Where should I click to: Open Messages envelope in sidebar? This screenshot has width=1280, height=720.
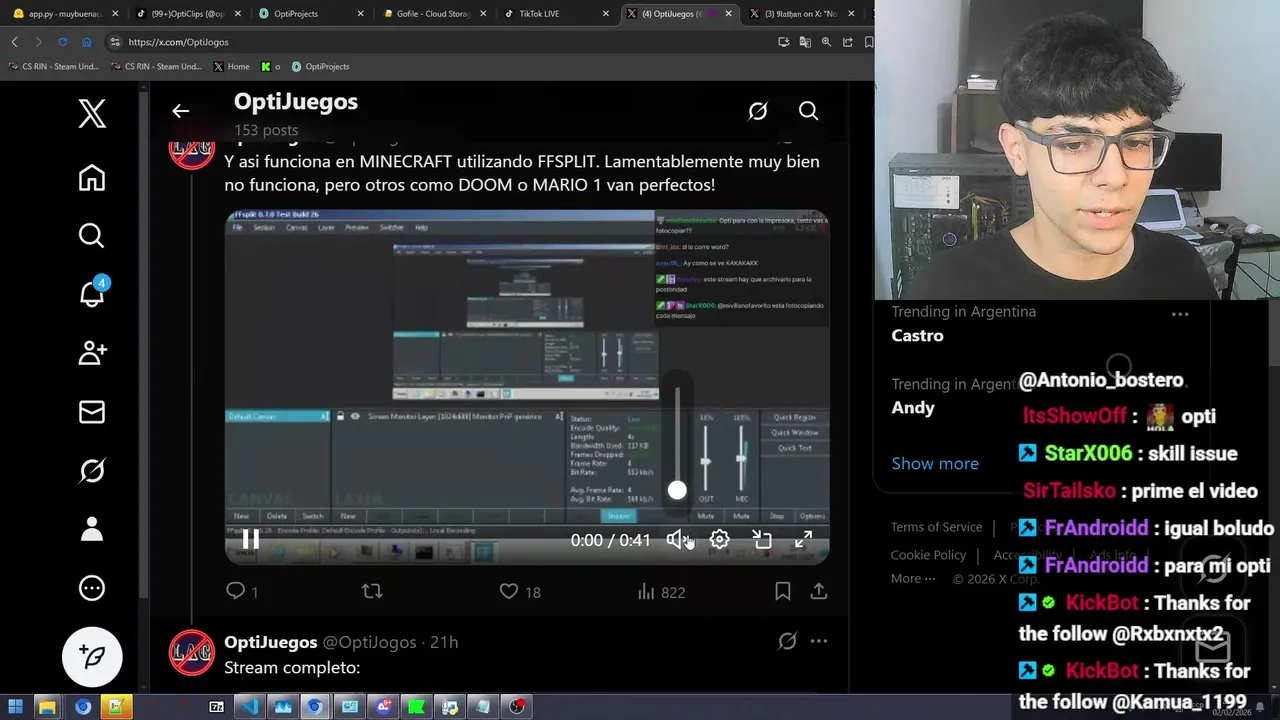coord(92,412)
